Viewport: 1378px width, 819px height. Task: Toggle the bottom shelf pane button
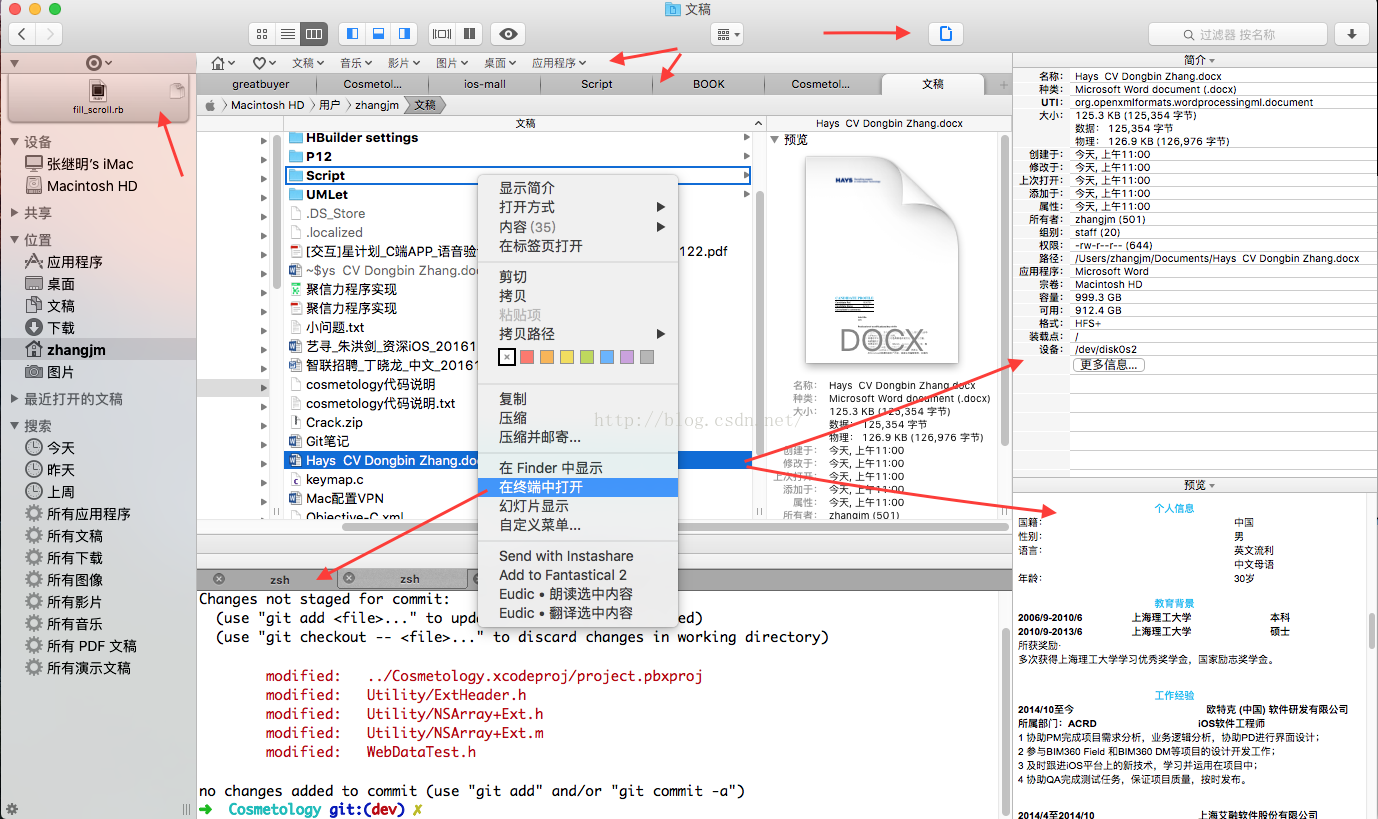[x=378, y=34]
